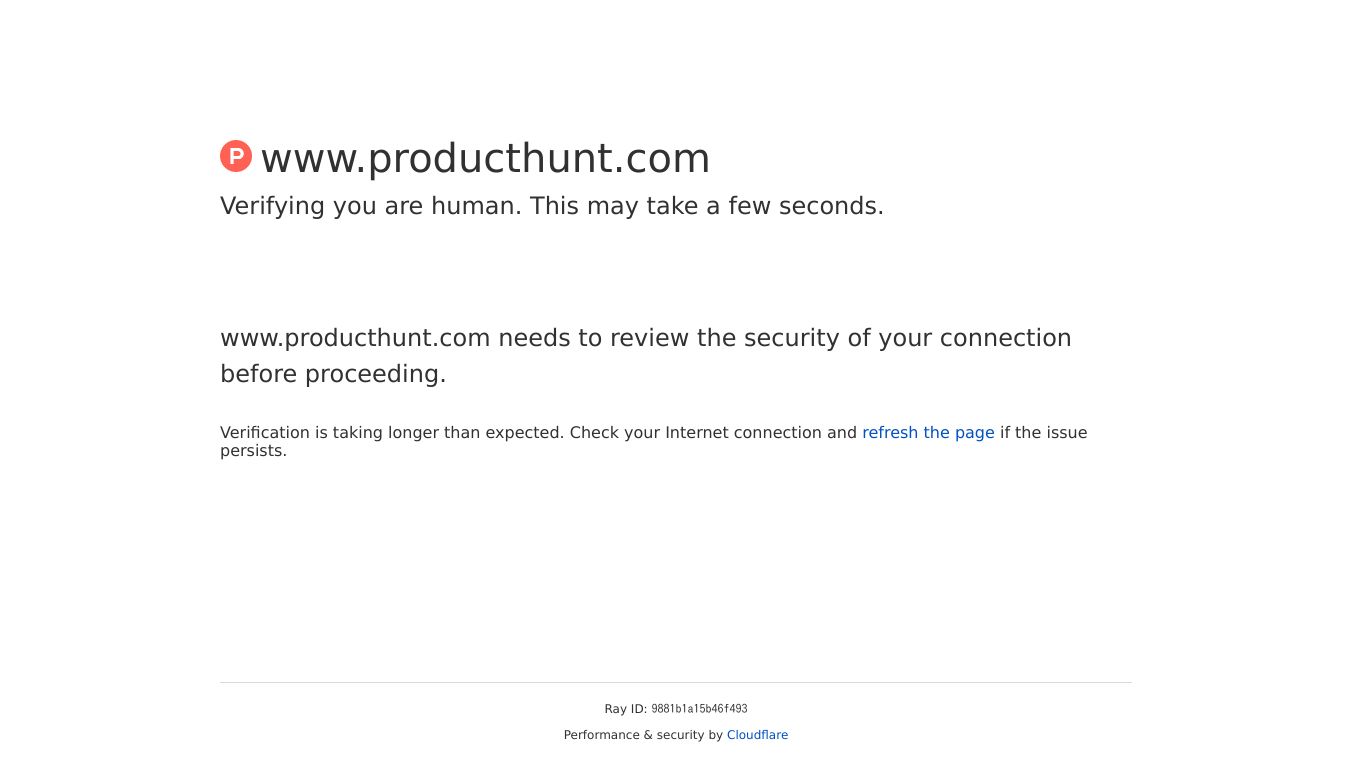Viewport: 1352px width, 760px height.
Task: Click the "Verifying you are human" subtitle
Action: point(371,207)
